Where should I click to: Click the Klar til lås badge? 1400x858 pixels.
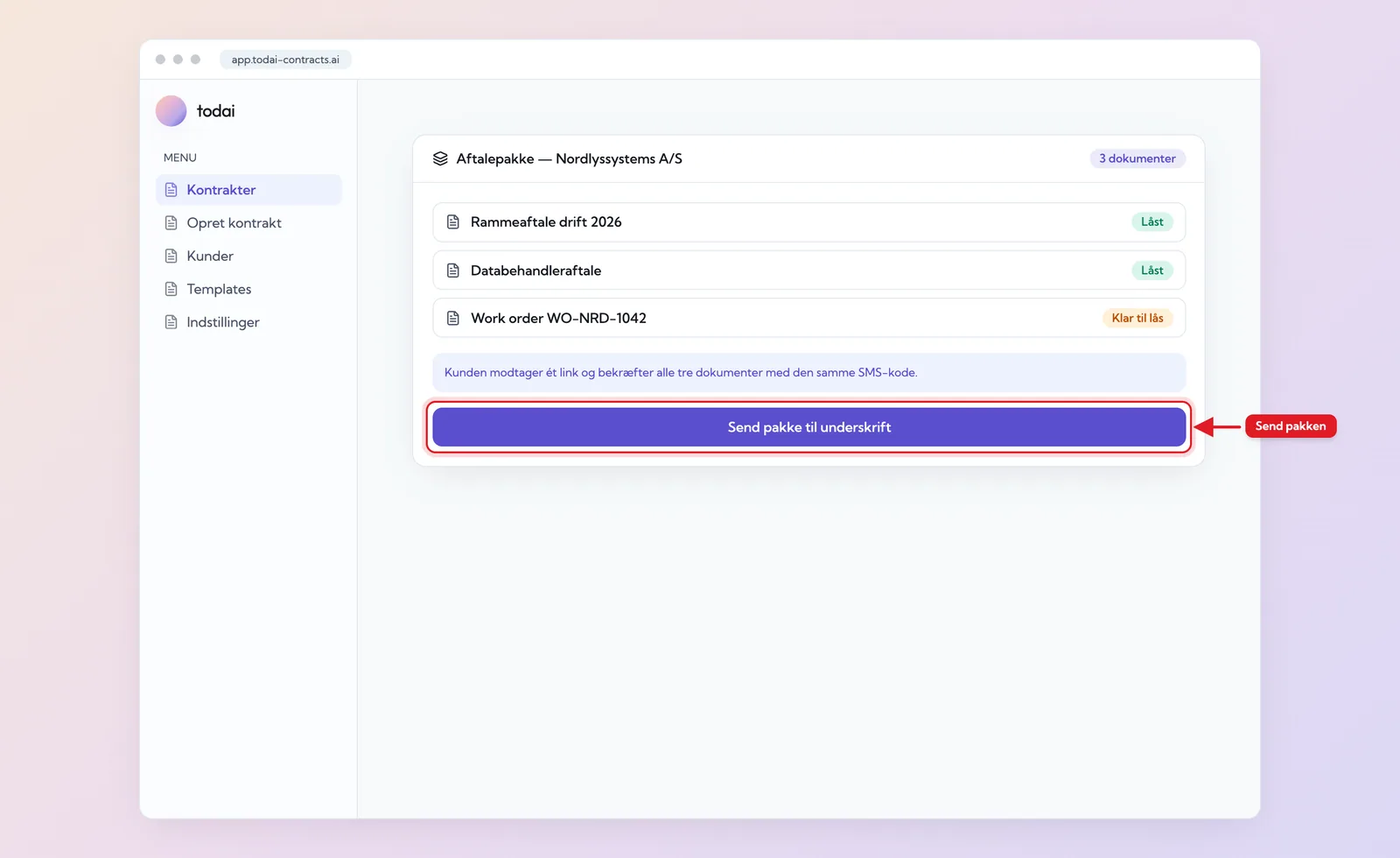tap(1137, 318)
